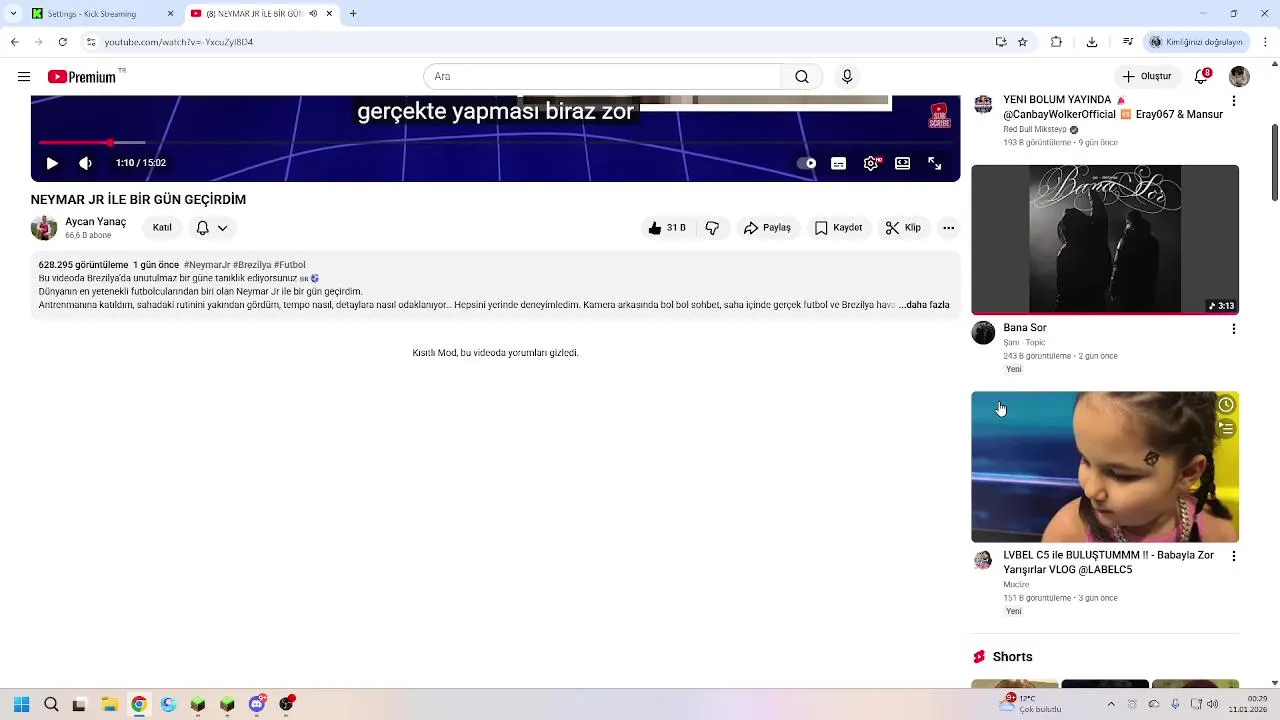The image size is (1280, 720).
Task: Open Windows Start menu
Action: pos(22,704)
